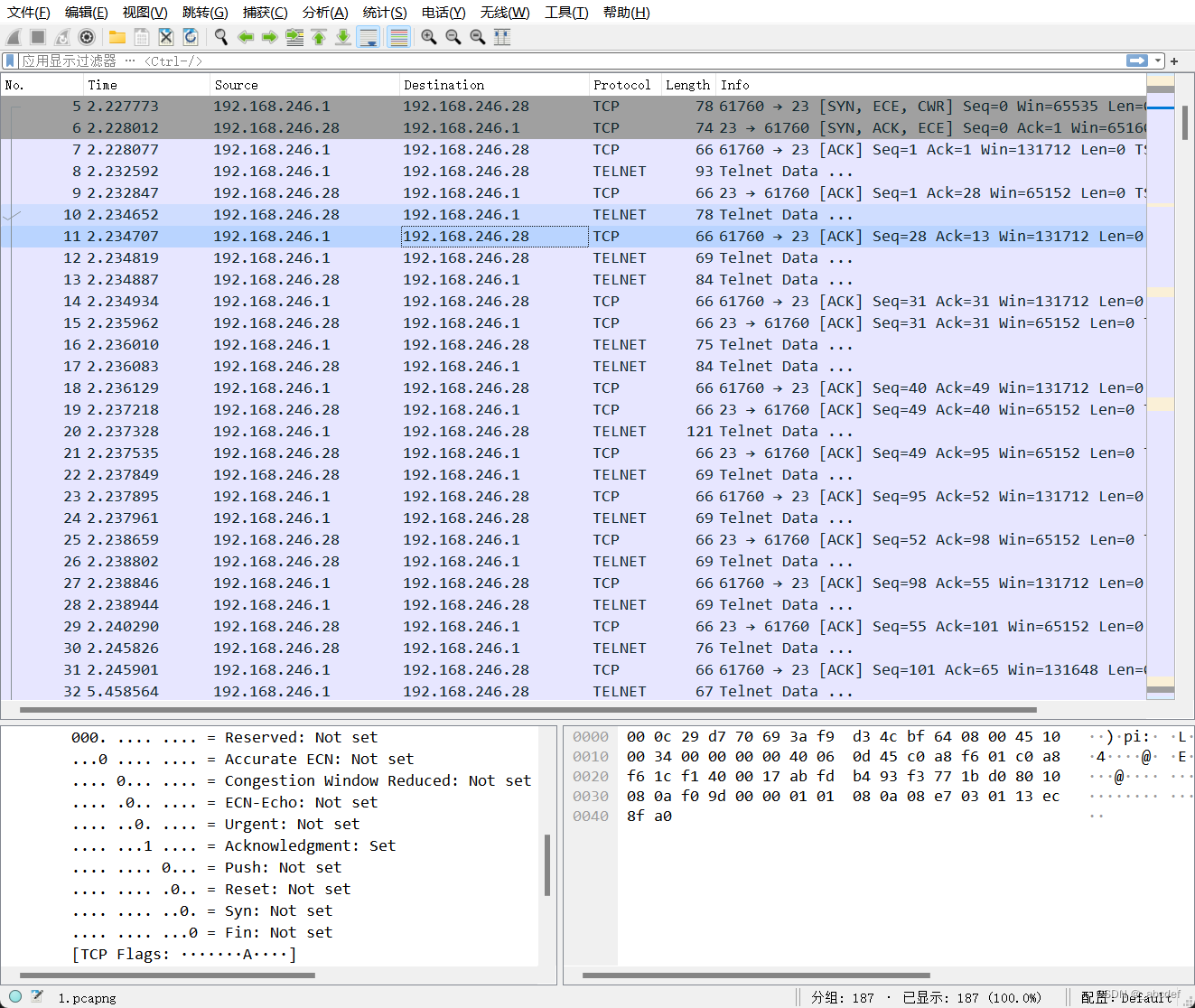Reload this capture file
Image resolution: width=1195 pixels, height=1008 pixels.
point(191,37)
